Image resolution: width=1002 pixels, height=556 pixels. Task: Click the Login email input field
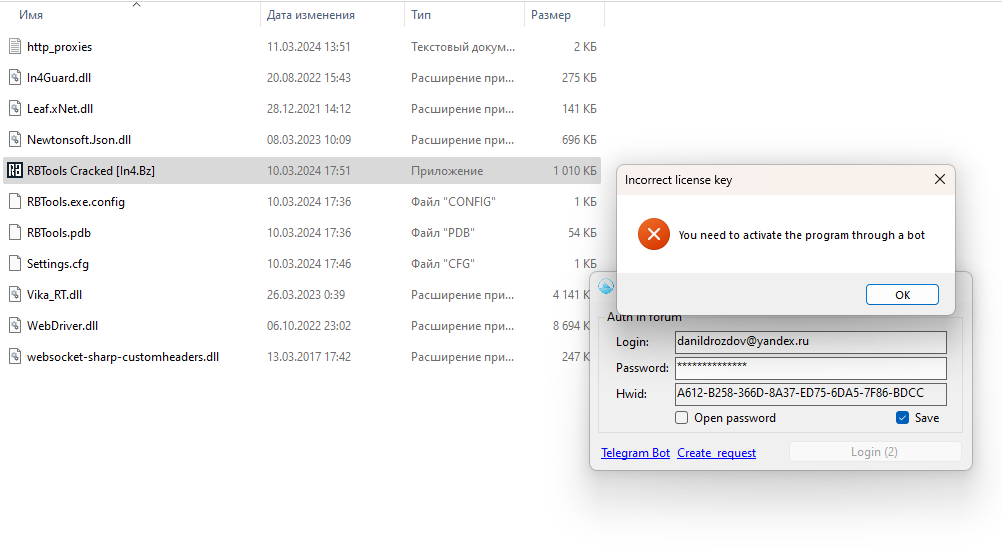pos(810,342)
